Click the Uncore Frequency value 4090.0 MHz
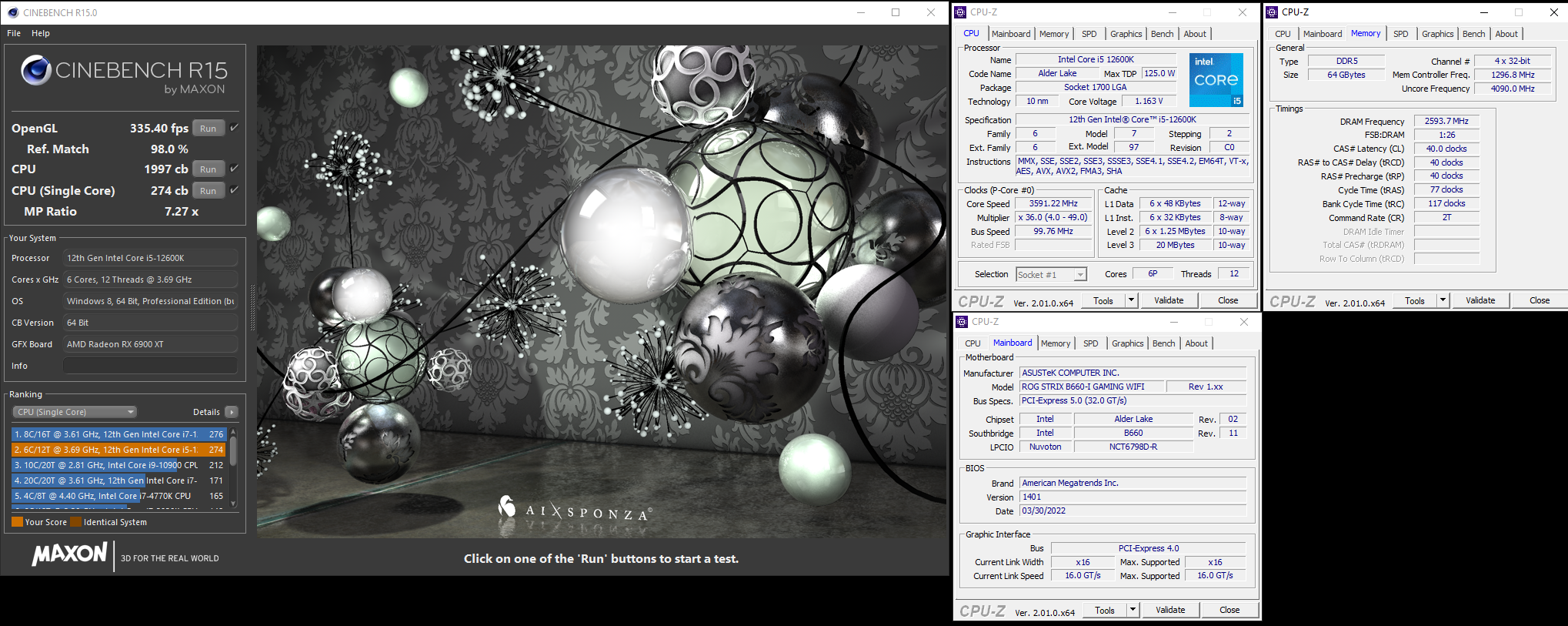The width and height of the screenshot is (1568, 626). click(x=1513, y=89)
